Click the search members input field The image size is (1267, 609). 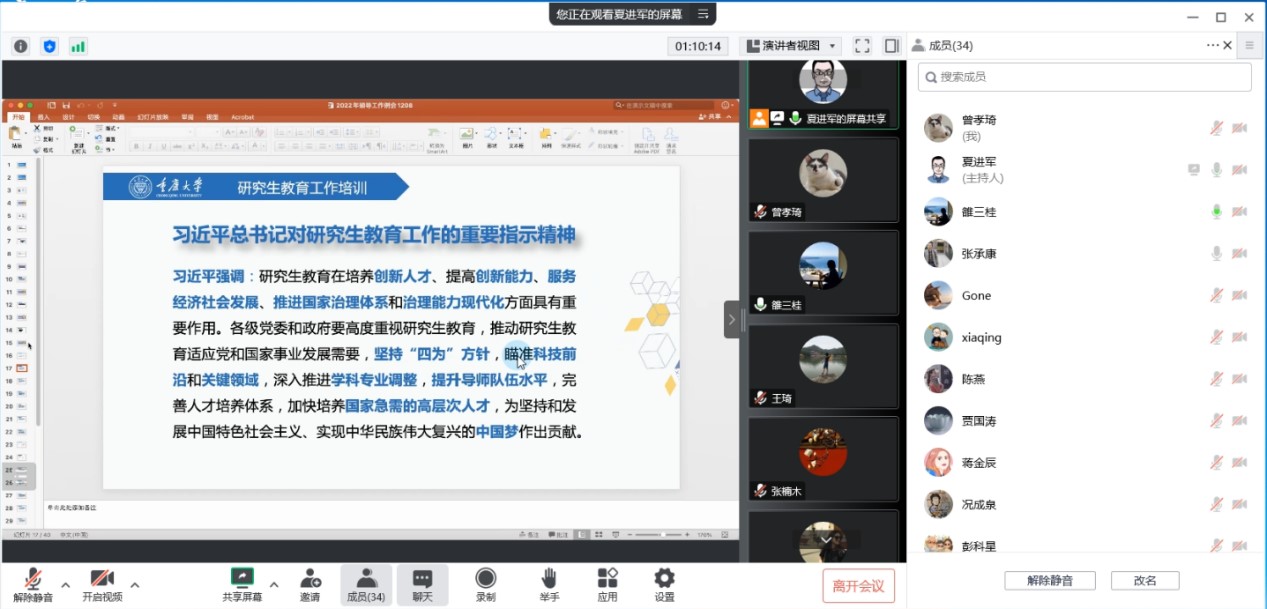point(1084,77)
